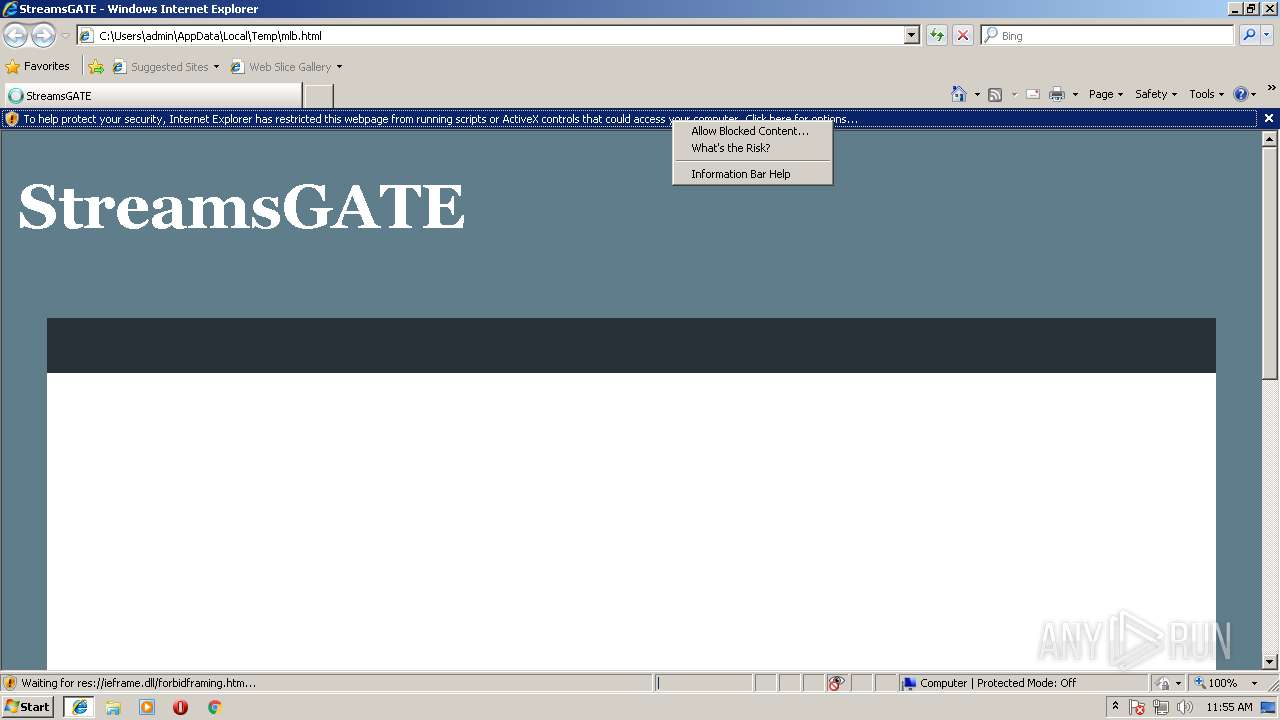This screenshot has height=720, width=1280.
Task: Open the Windows Start button
Action: pyautogui.click(x=28, y=706)
